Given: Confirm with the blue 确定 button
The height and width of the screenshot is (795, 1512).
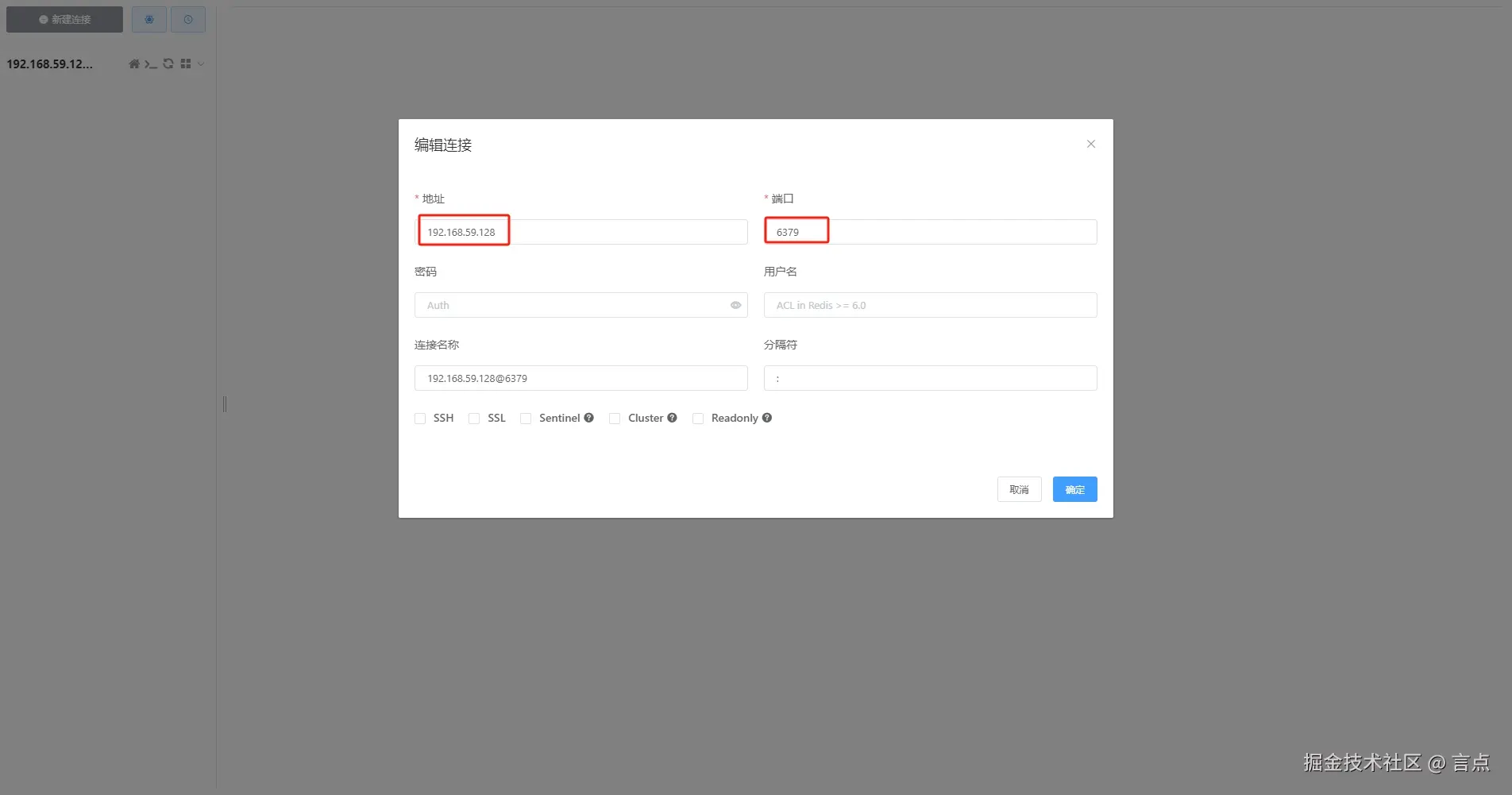Looking at the screenshot, I should pyautogui.click(x=1074, y=489).
